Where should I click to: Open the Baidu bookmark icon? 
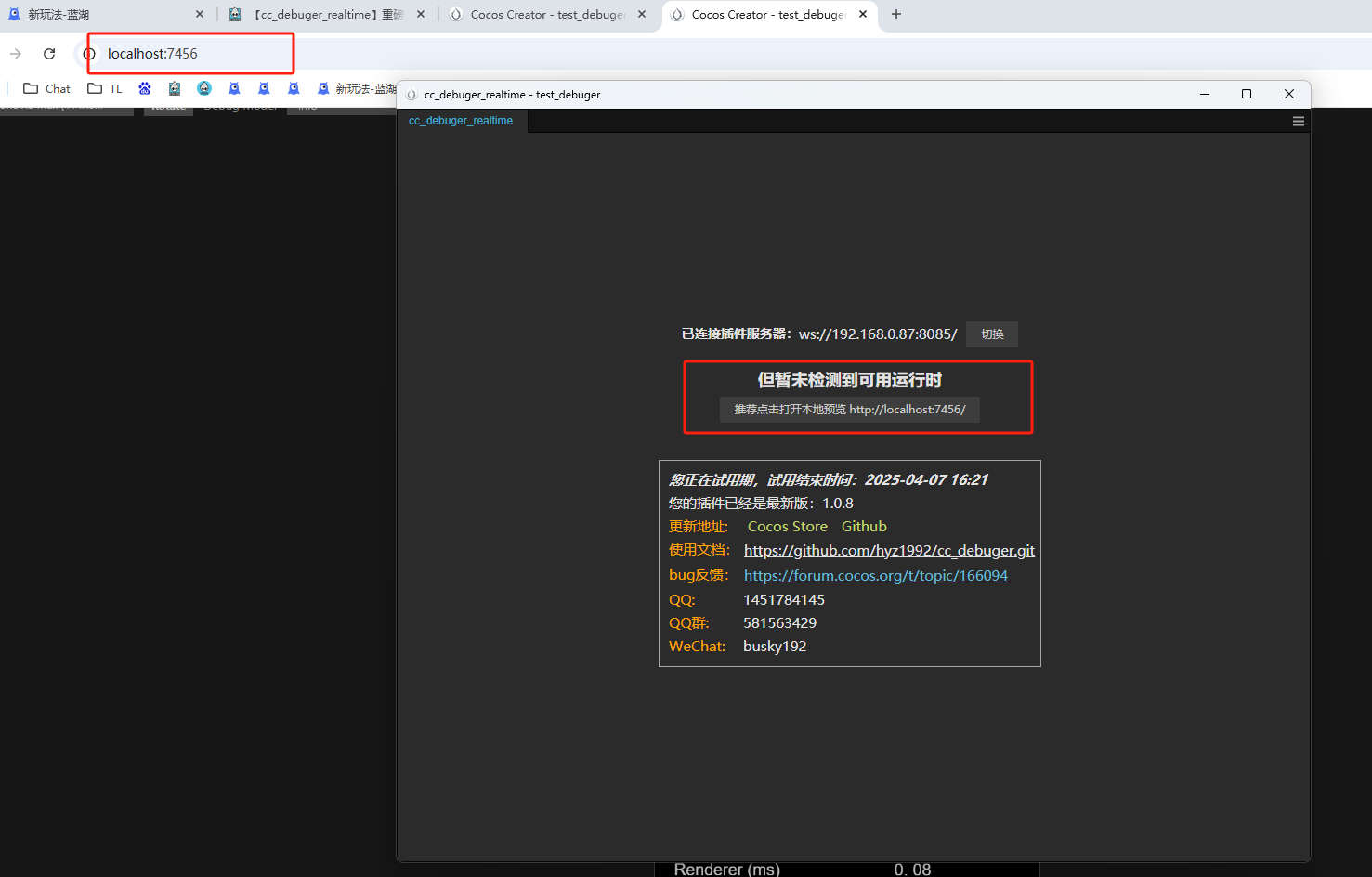[145, 87]
